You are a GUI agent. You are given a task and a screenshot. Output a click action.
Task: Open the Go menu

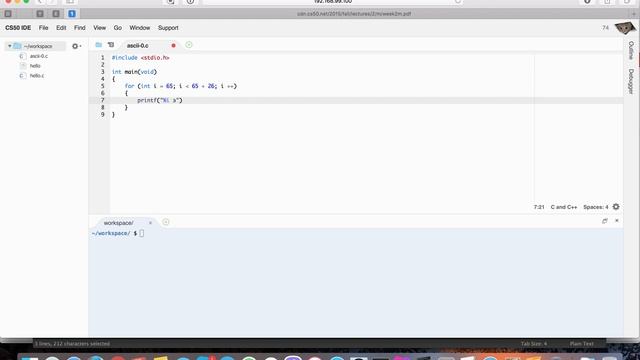tap(118, 28)
